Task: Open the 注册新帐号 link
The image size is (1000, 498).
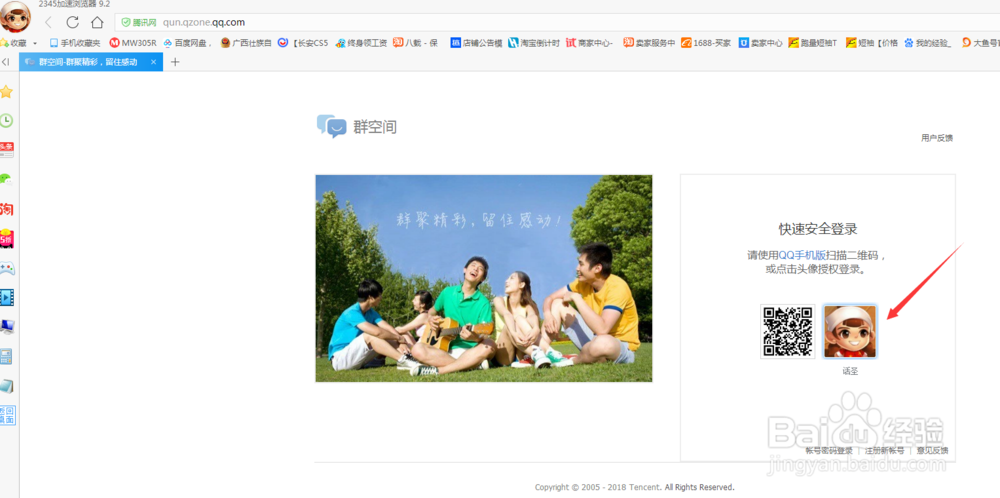Action: pos(885,450)
